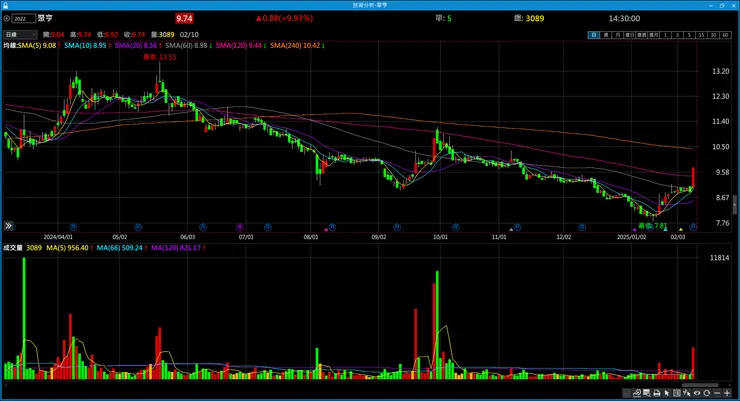Switch to 3-minute chart tab
Screen dimensions: 740x401
(677, 35)
